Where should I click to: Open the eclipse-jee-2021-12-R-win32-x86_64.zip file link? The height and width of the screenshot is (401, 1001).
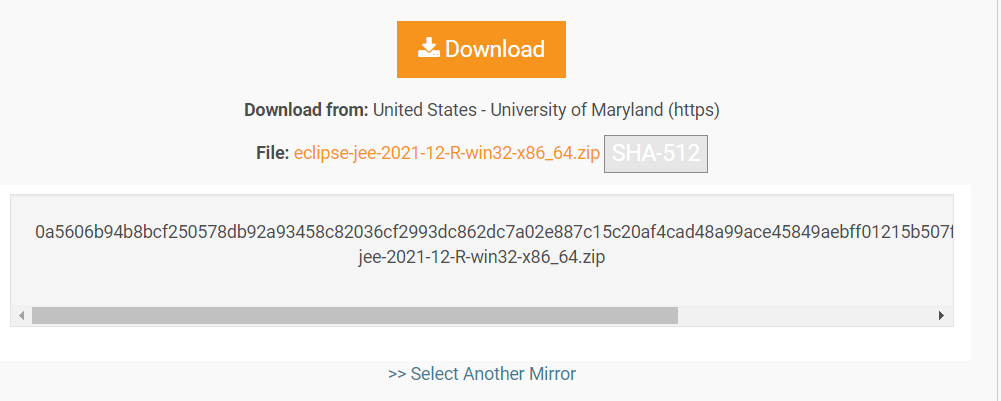point(446,153)
